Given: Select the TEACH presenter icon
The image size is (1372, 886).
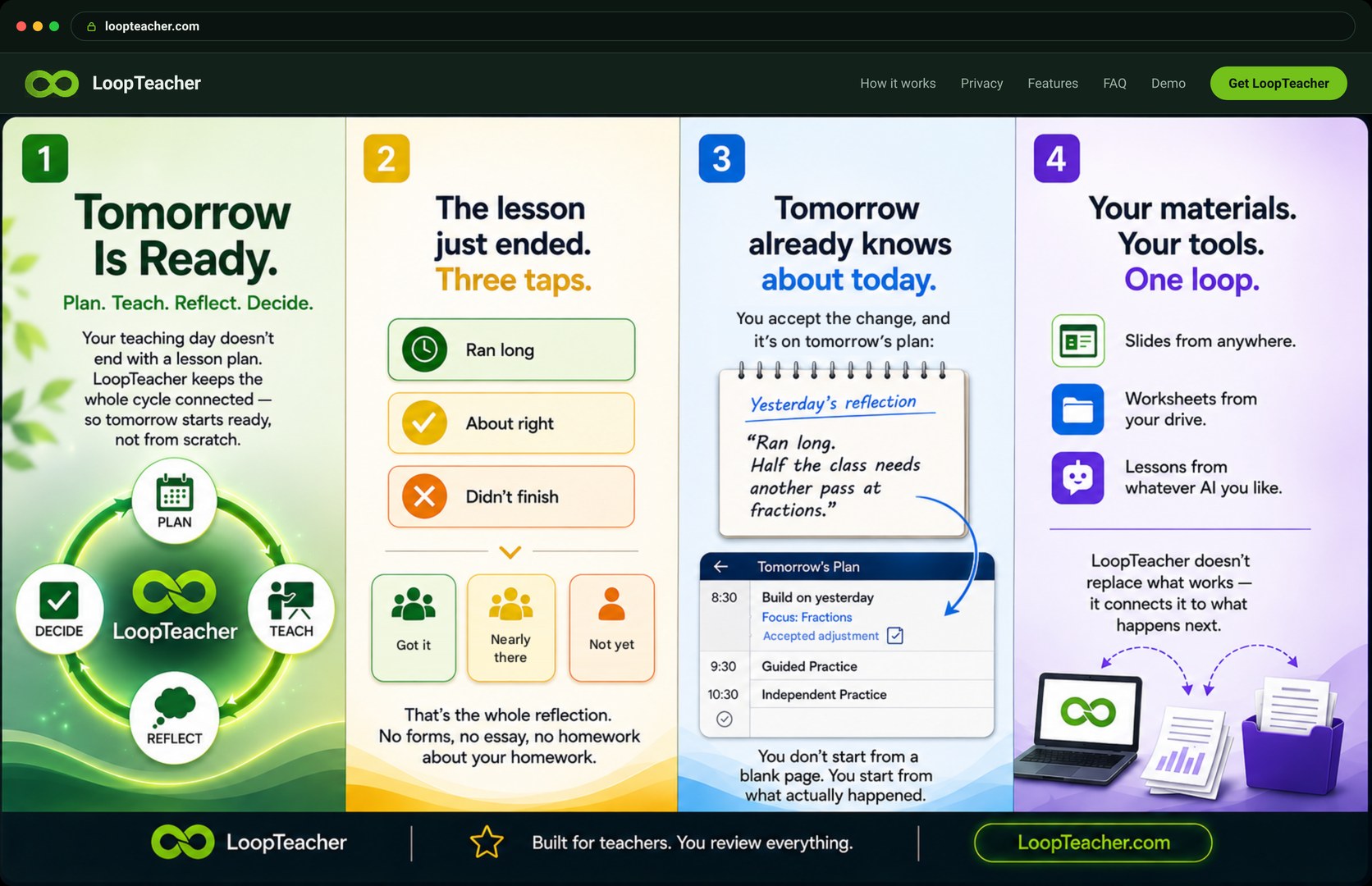Looking at the screenshot, I should 290,609.
